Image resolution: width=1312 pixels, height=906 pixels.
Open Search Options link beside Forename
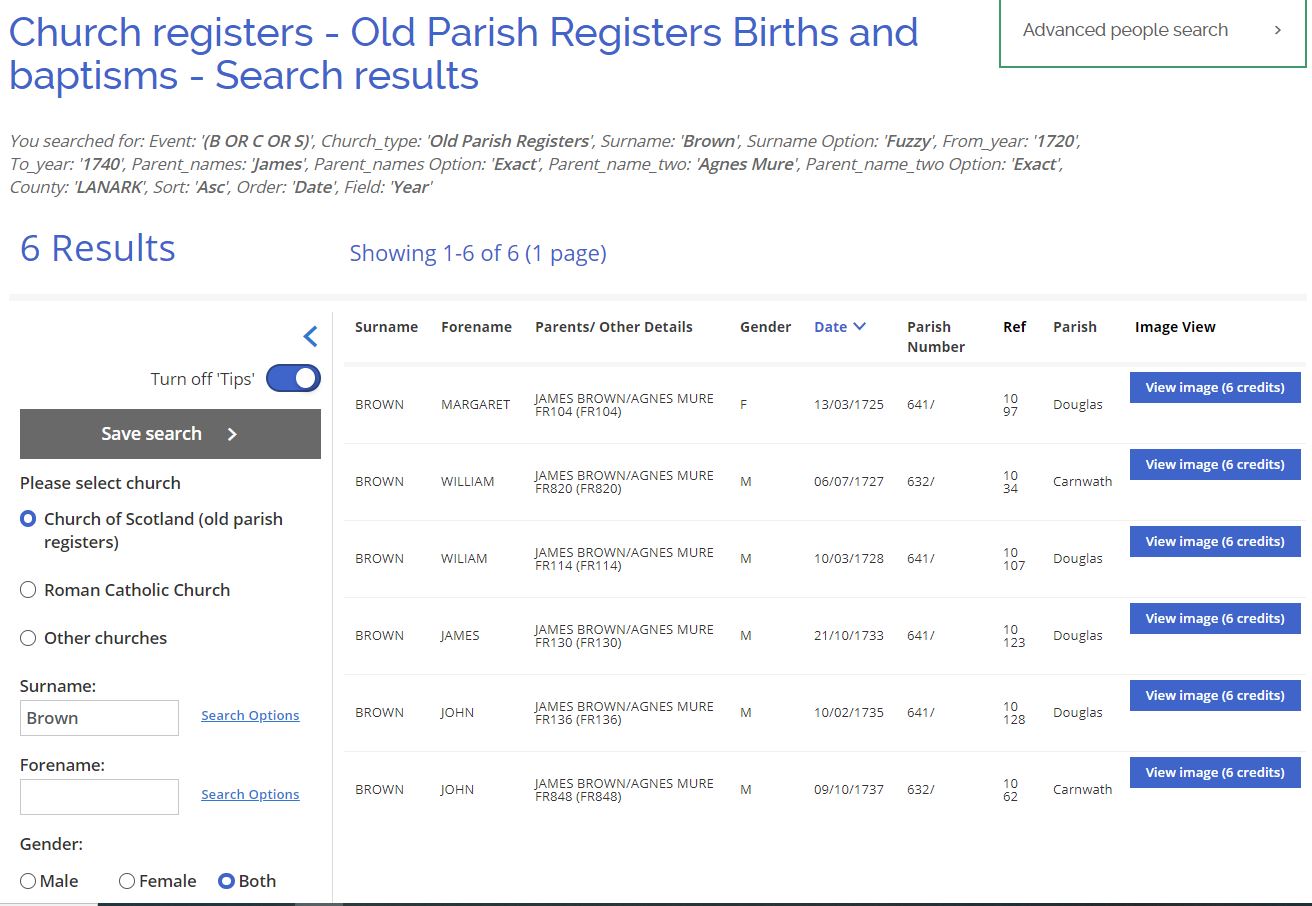pyautogui.click(x=250, y=795)
